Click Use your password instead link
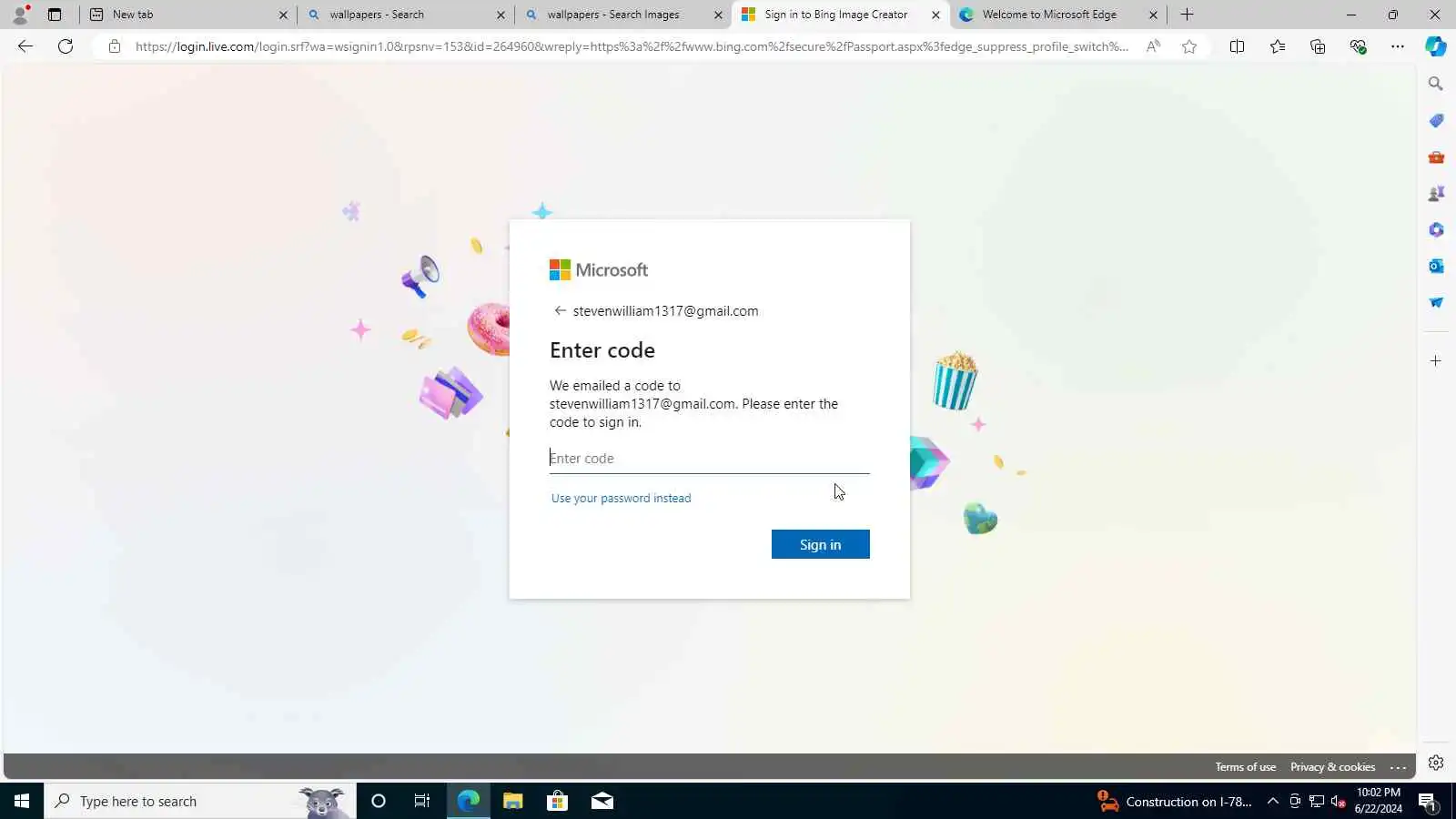Screen dimensions: 1456x819 (x=621, y=498)
